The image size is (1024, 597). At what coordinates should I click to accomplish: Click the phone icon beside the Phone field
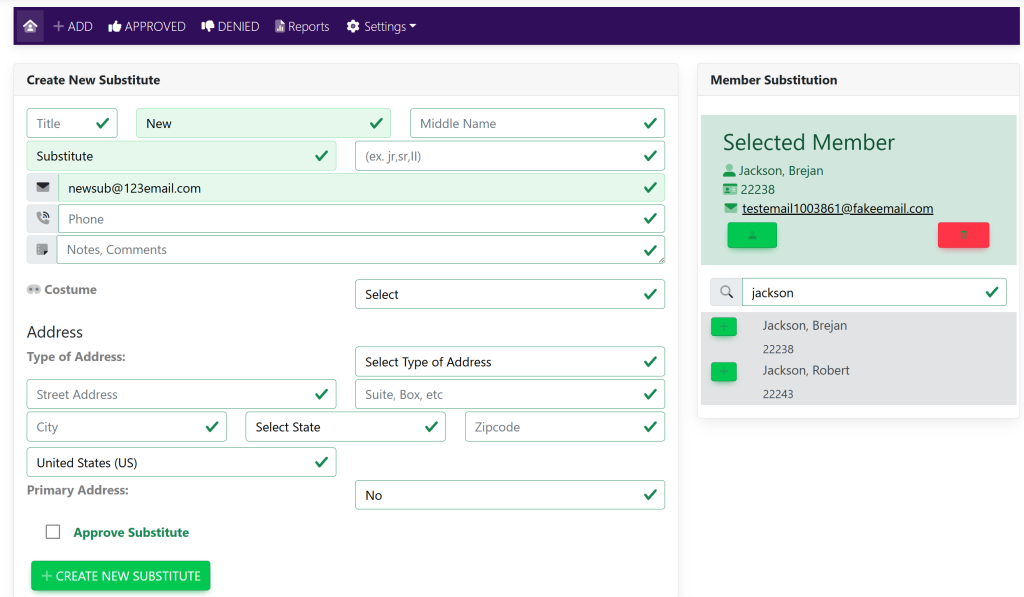click(x=43, y=218)
